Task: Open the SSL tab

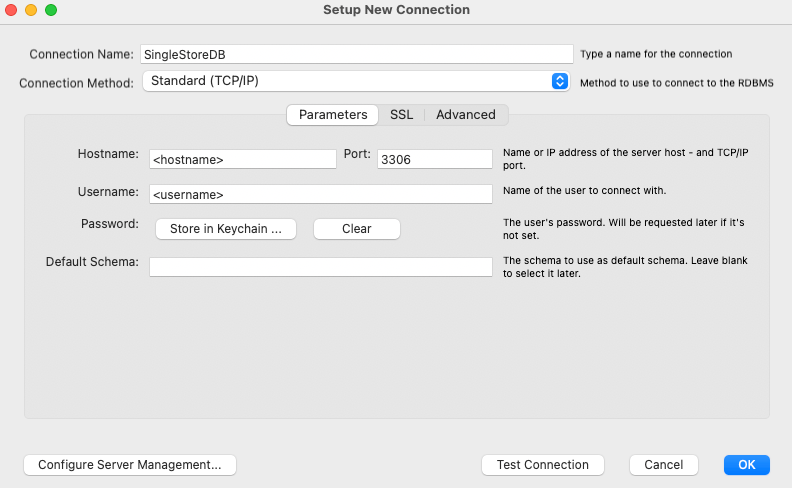Action: tap(401, 115)
